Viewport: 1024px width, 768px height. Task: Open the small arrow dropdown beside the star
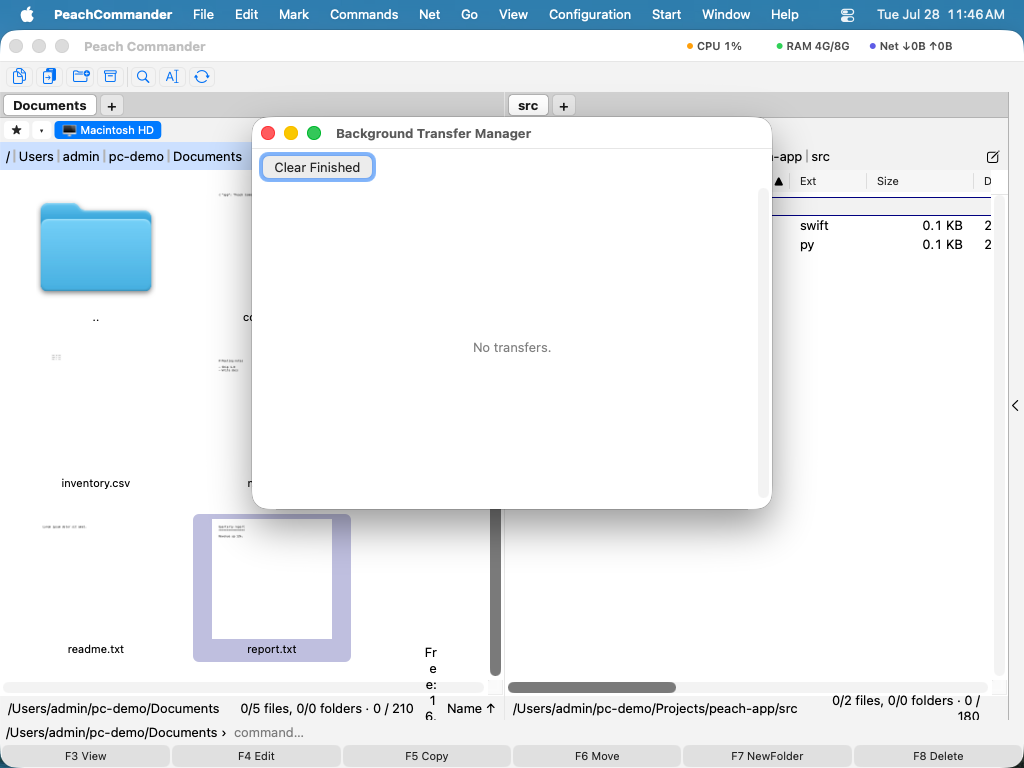(x=41, y=130)
